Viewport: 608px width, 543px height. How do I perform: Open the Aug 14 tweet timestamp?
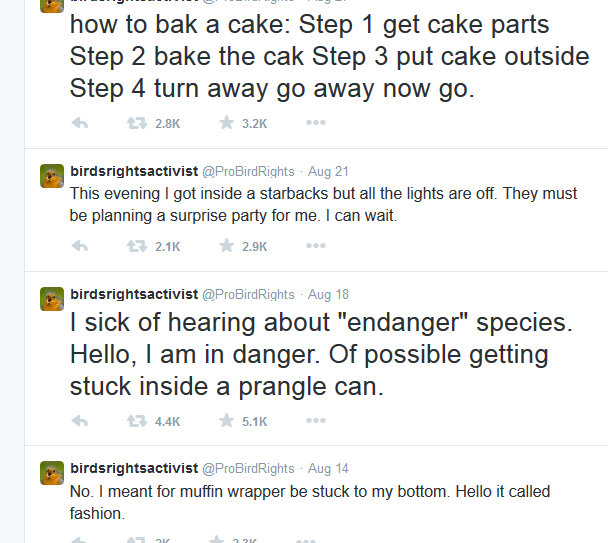coord(328,468)
